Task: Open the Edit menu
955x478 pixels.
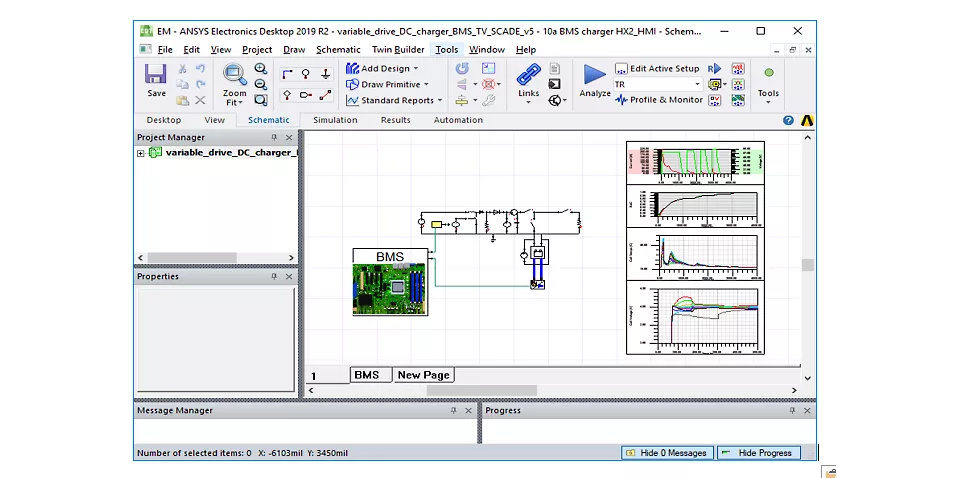Action: 191,50
